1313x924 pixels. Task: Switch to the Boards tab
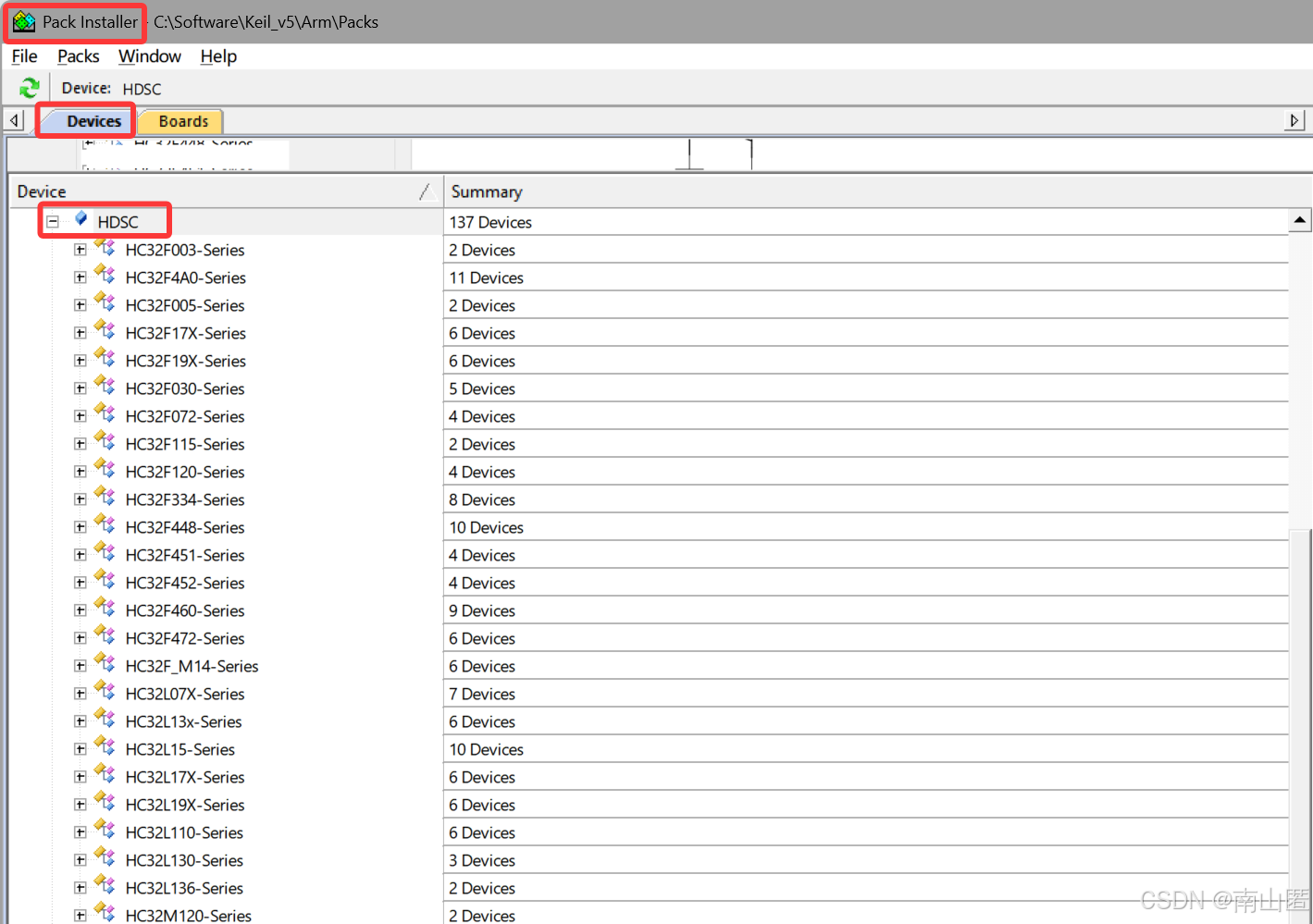tap(183, 121)
